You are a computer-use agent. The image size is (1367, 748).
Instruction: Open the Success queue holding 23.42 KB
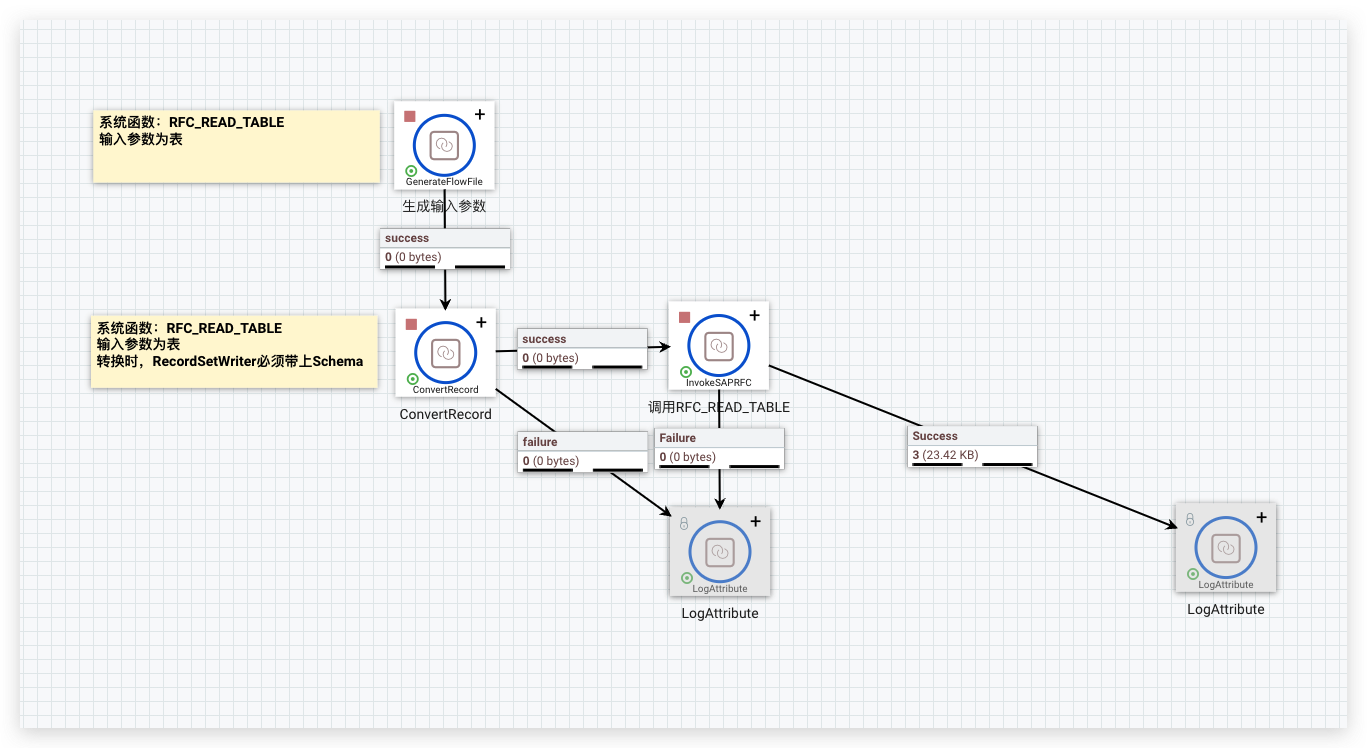[972, 446]
